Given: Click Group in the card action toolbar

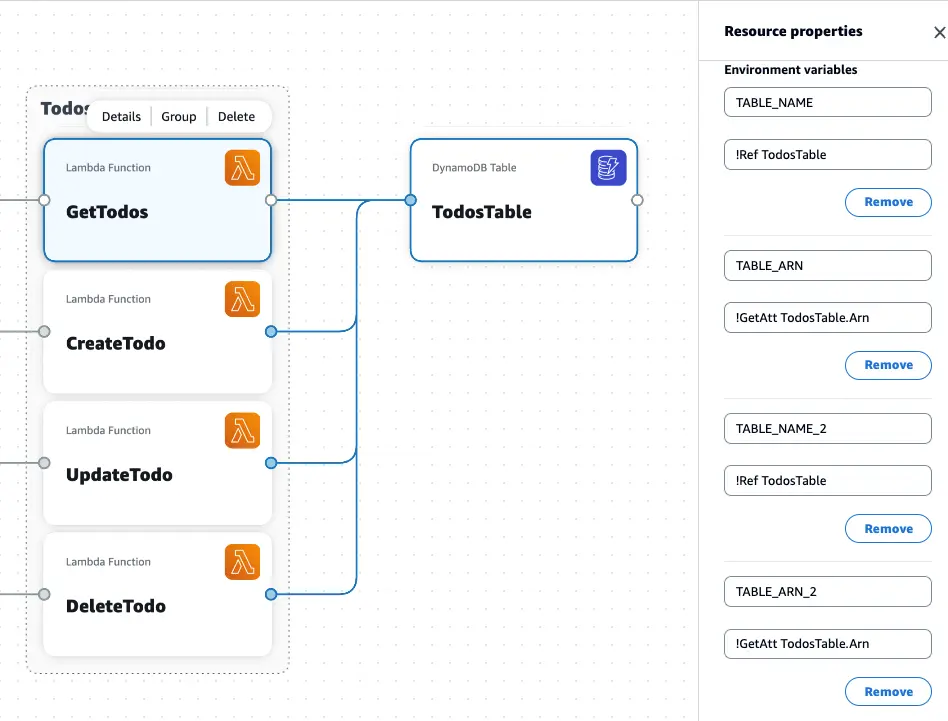Looking at the screenshot, I should 178,116.
